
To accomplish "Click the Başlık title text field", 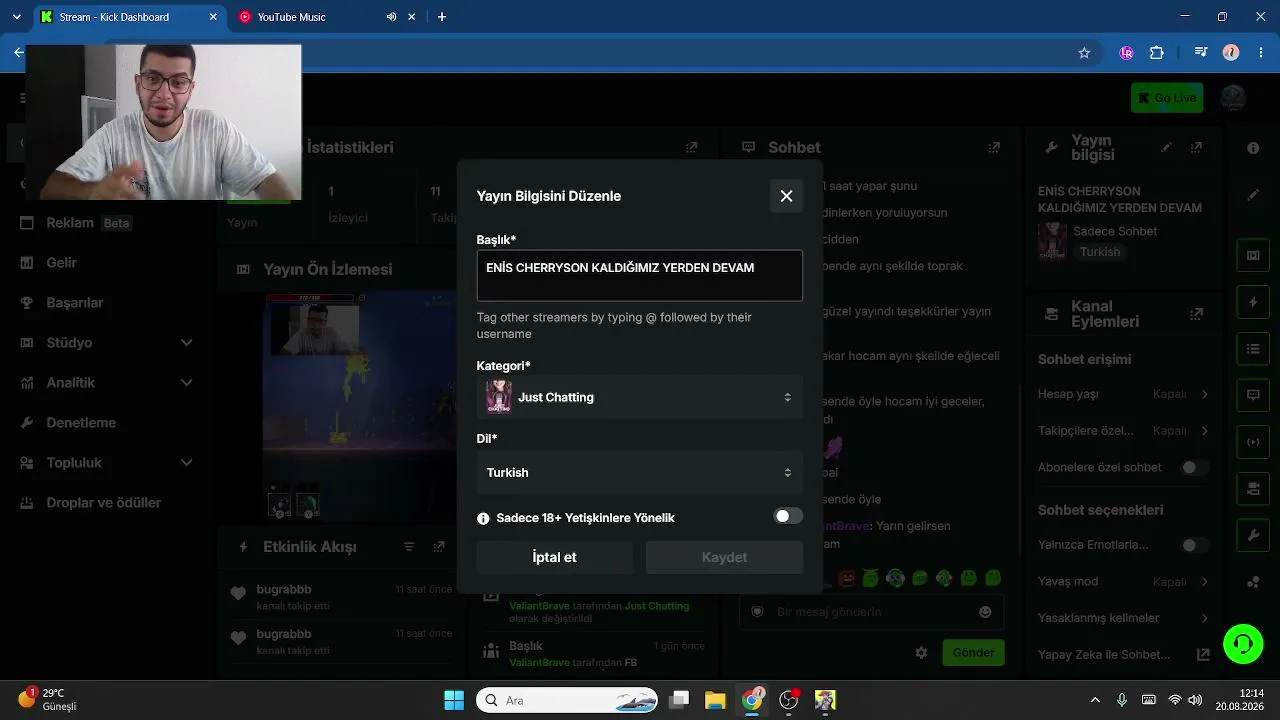I will (x=639, y=275).
